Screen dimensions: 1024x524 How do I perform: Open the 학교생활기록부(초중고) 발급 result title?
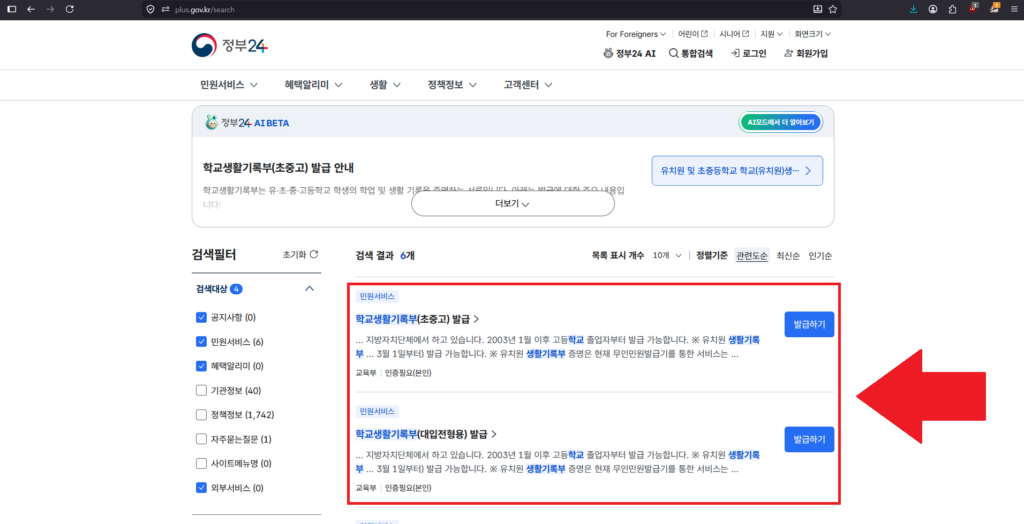pos(417,319)
